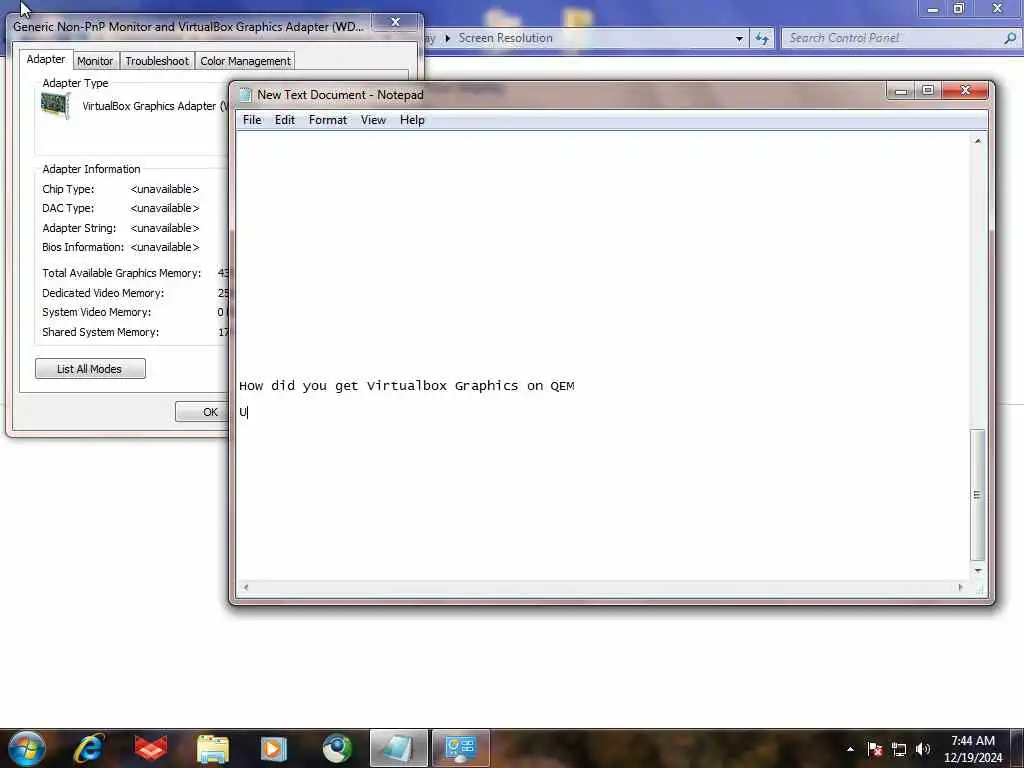Image resolution: width=1024 pixels, height=768 pixels.
Task: Launch Internet Explorer from taskbar
Action: pos(88,748)
